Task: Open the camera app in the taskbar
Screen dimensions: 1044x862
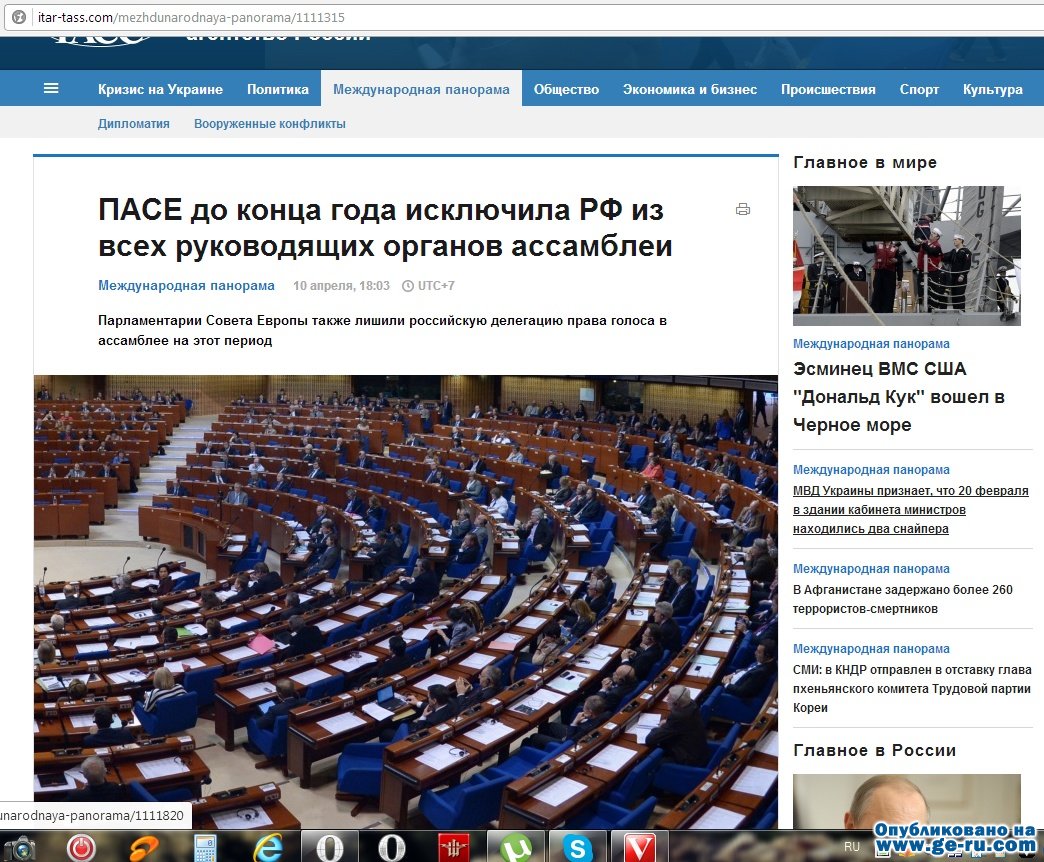Action: (x=20, y=848)
